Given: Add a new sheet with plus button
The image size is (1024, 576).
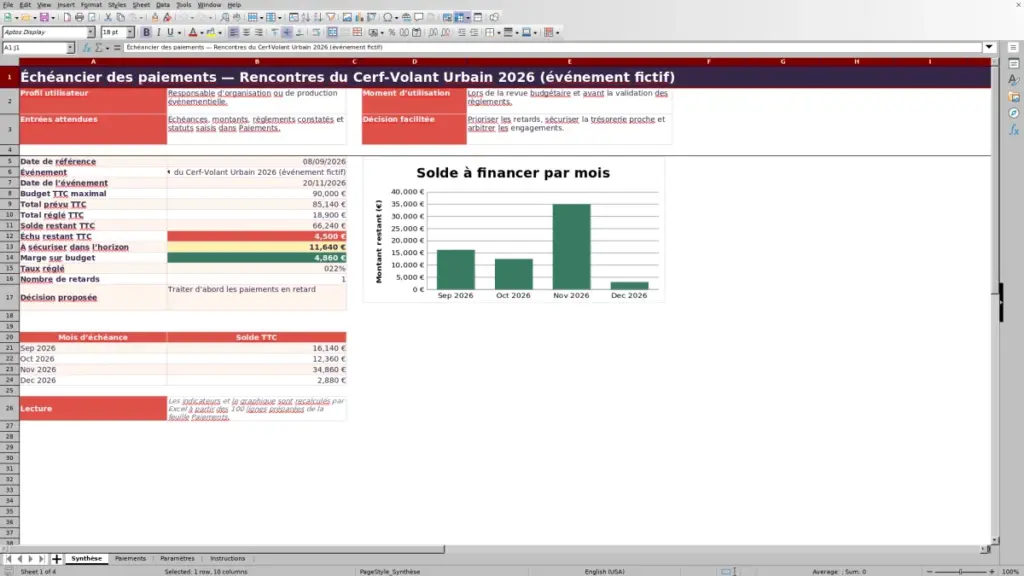Looking at the screenshot, I should [x=56, y=559].
